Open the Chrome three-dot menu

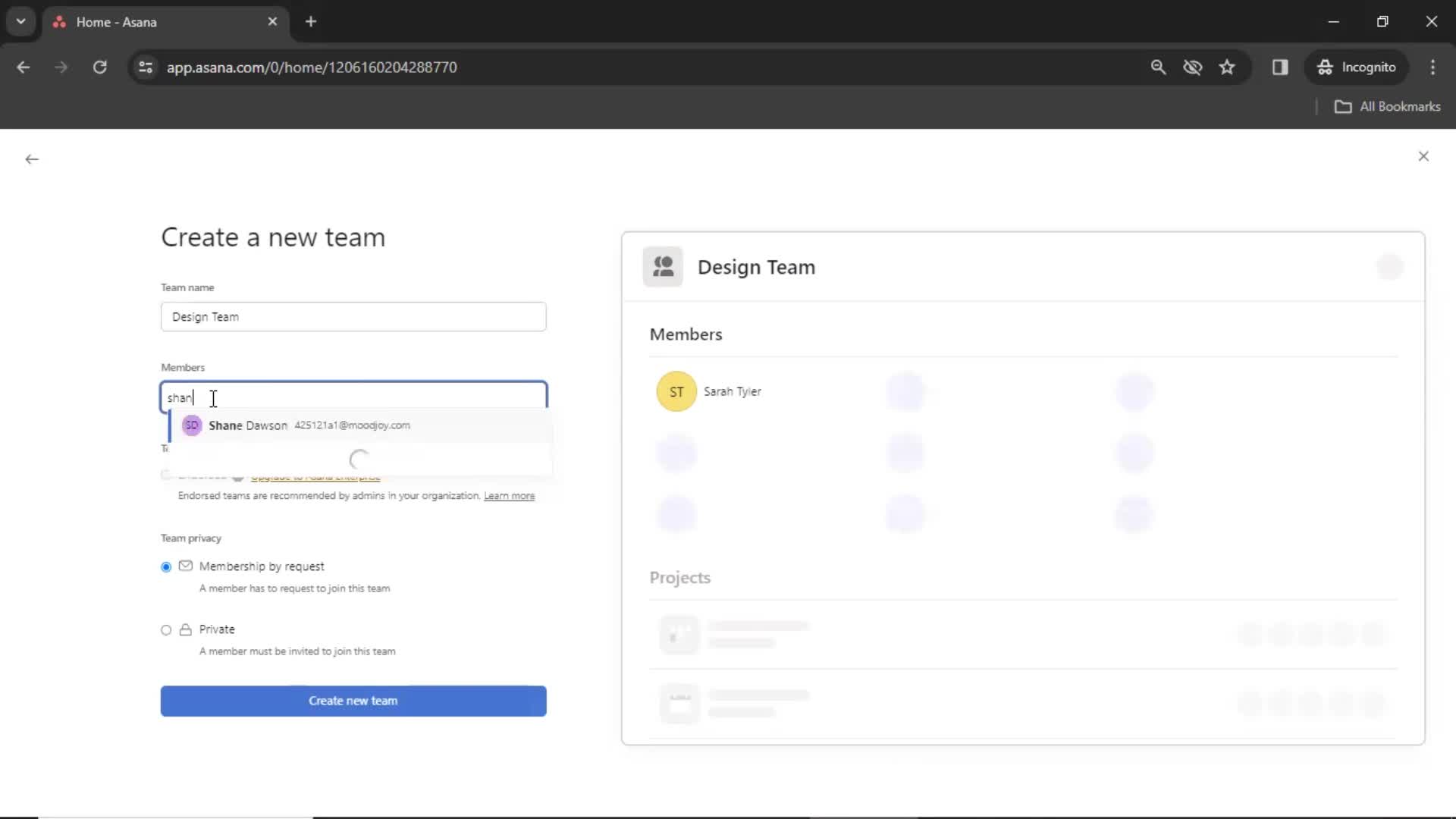click(x=1432, y=67)
